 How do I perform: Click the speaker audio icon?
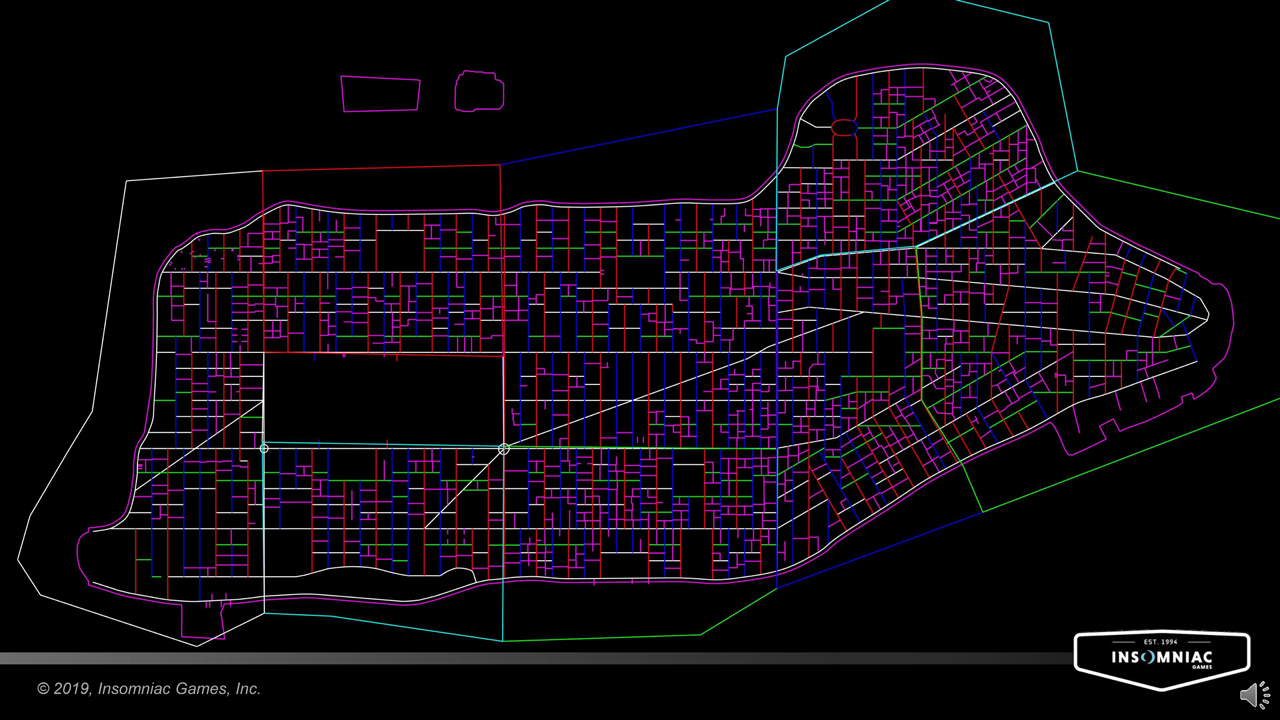point(1255,695)
